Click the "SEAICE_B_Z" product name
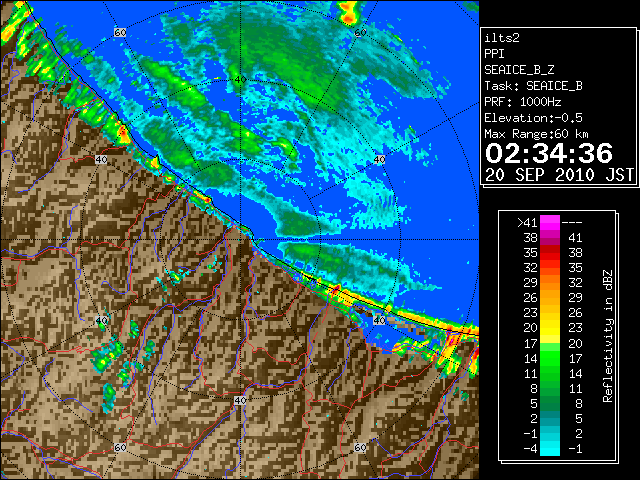This screenshot has height=480, width=640. coord(519,70)
